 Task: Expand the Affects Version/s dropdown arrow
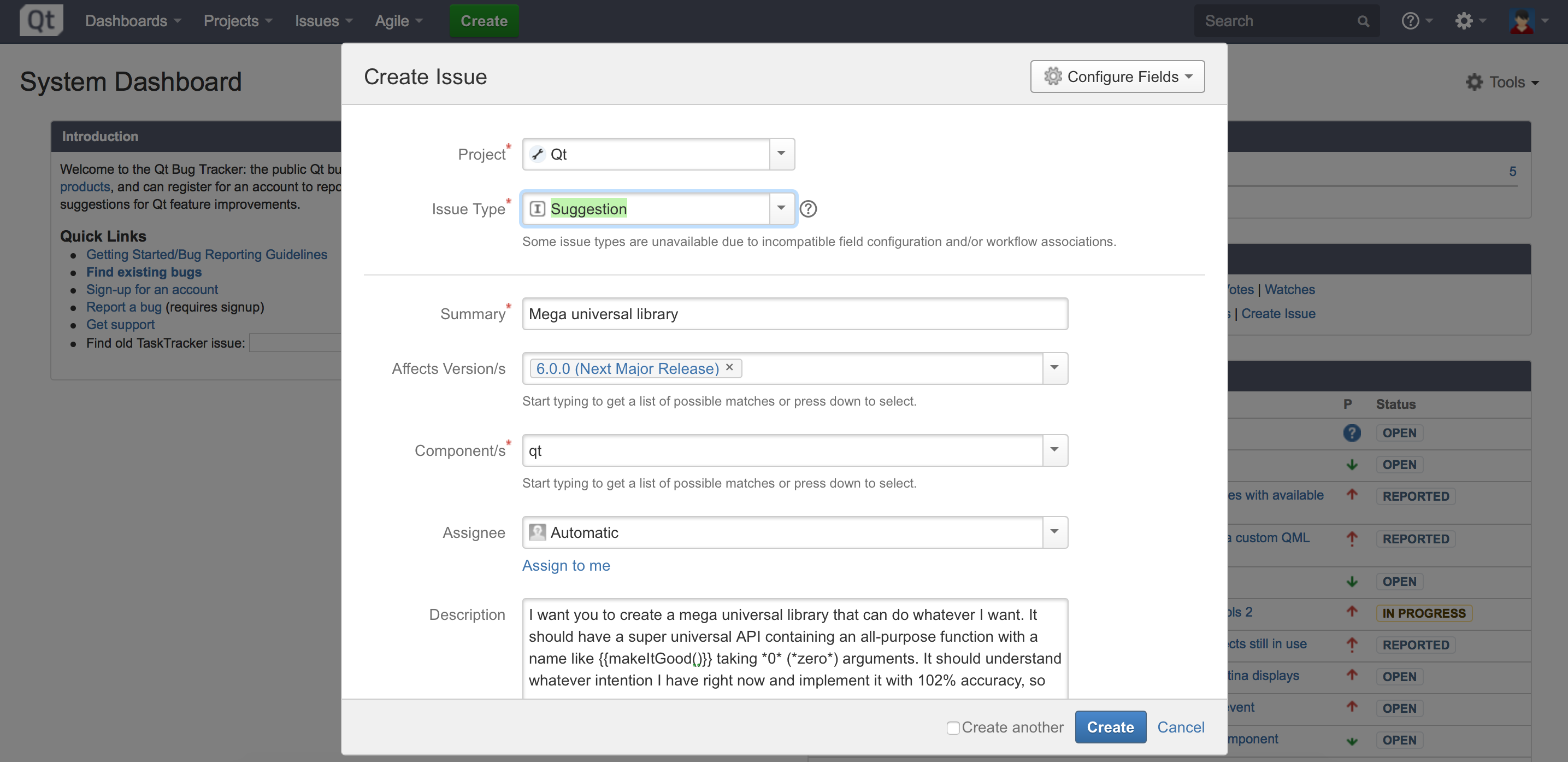1055,368
